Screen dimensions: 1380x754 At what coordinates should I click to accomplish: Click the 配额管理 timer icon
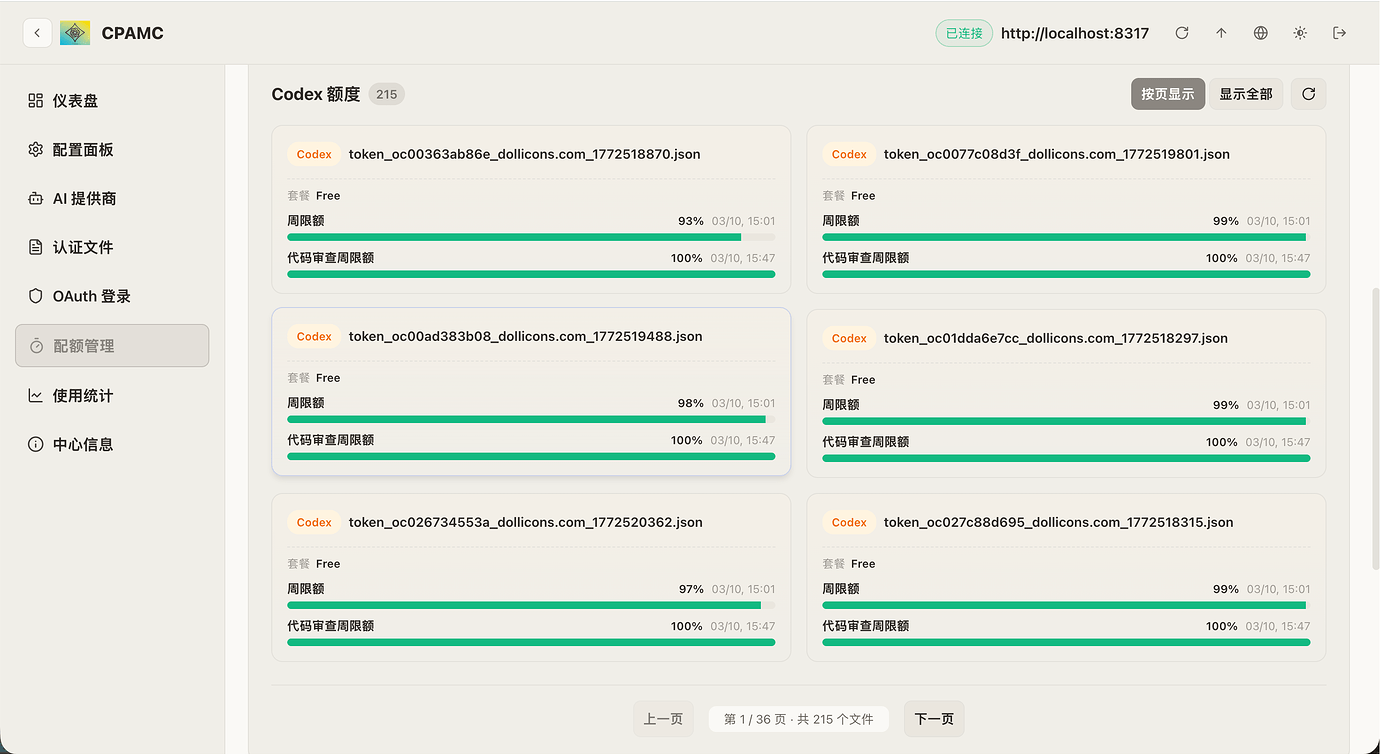tap(36, 346)
